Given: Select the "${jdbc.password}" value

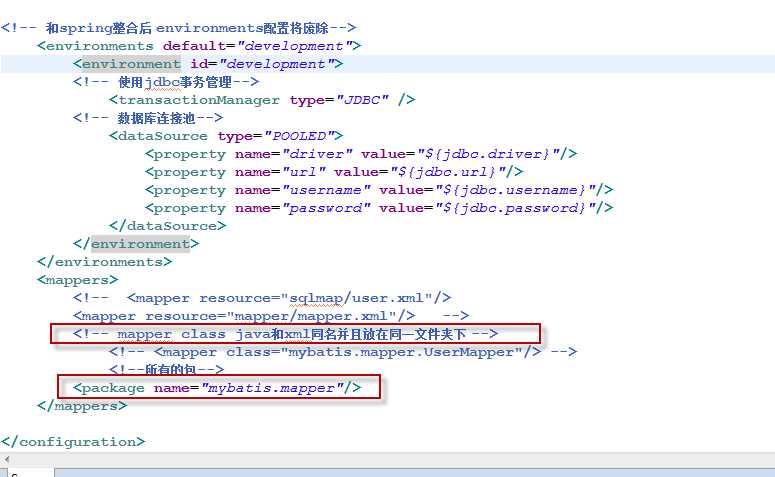Looking at the screenshot, I should [516, 208].
